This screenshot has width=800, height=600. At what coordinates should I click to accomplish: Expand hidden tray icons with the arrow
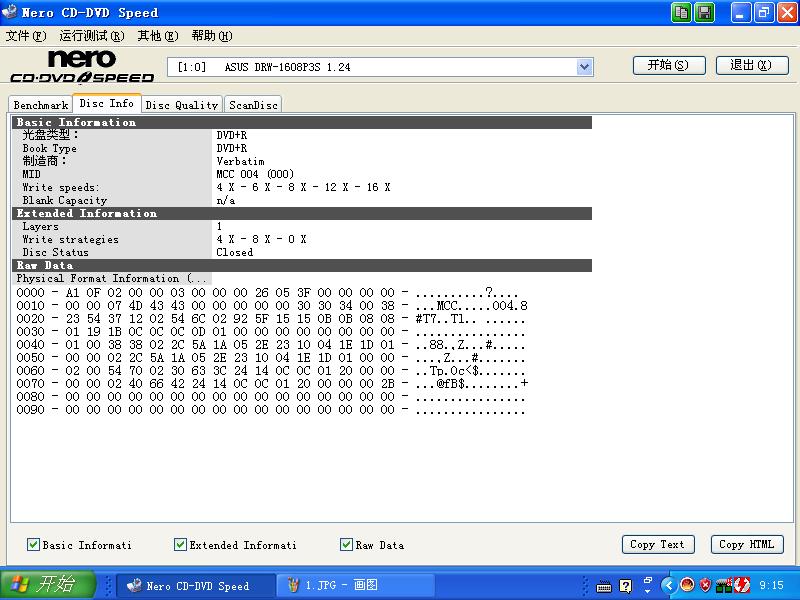[x=669, y=585]
